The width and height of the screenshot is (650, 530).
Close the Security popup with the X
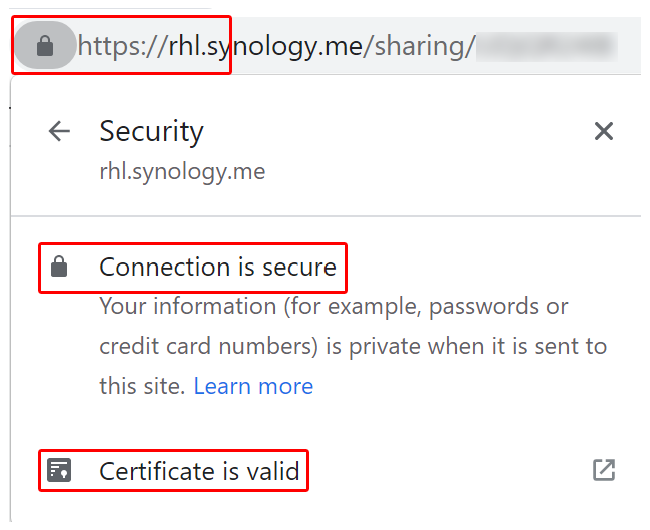click(604, 131)
